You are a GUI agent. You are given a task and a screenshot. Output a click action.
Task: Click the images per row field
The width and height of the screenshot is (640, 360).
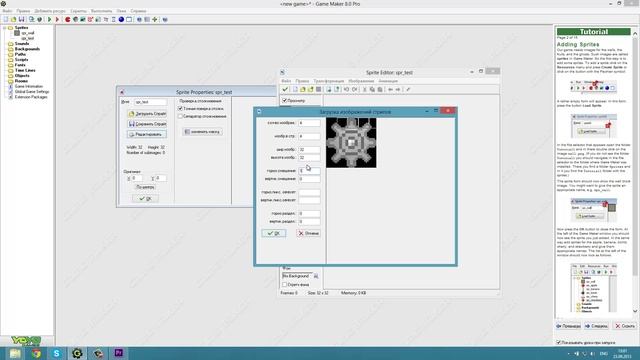click(309, 136)
